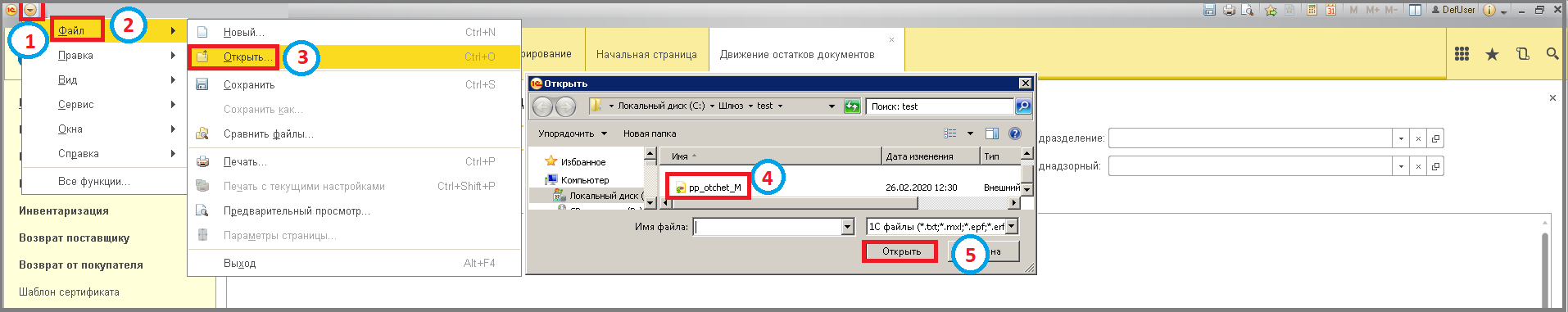Choose Печать... menu entry
This screenshot has width=1568, height=312.
click(x=355, y=162)
